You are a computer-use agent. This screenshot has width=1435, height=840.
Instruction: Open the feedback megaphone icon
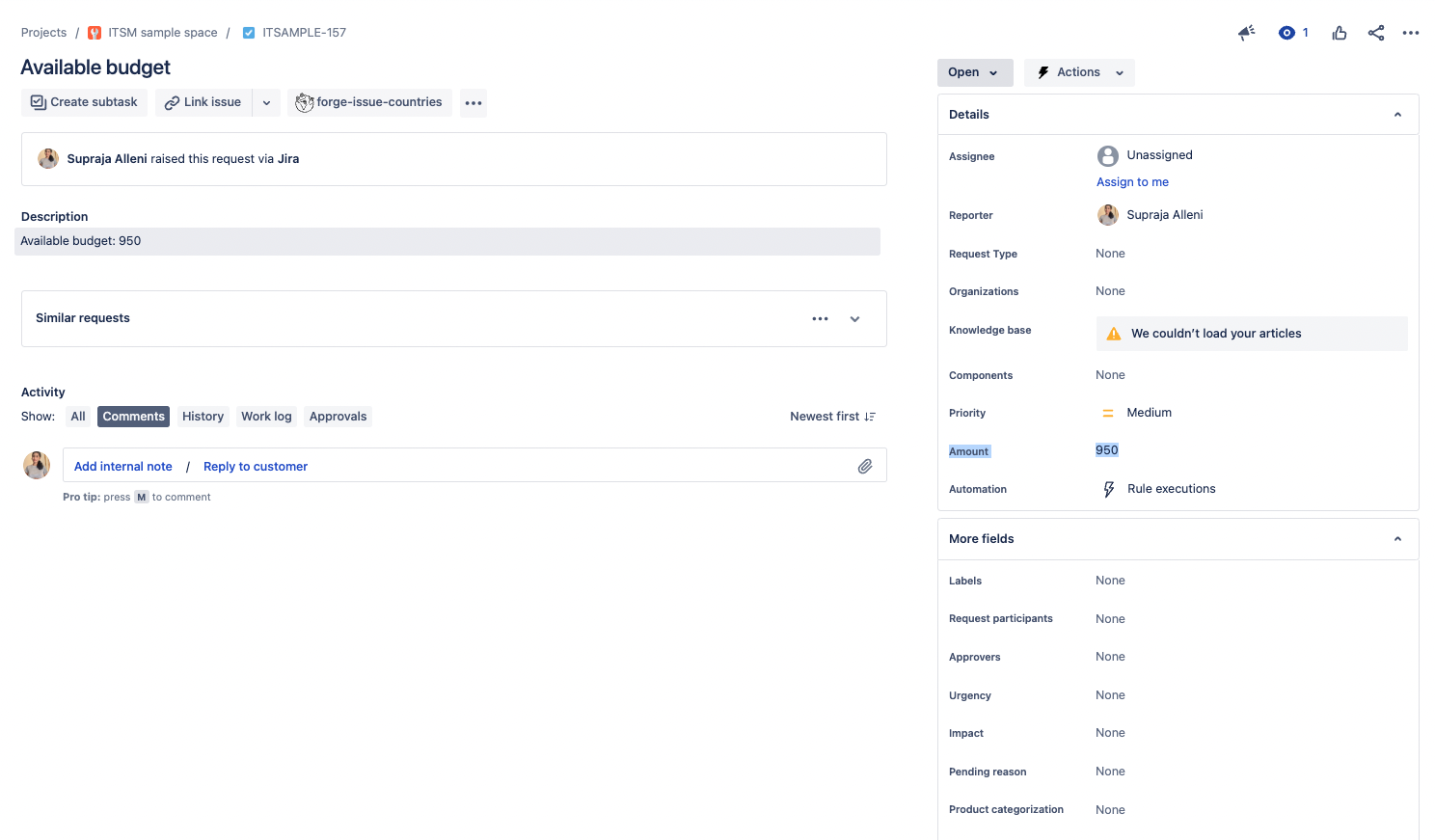(x=1246, y=32)
